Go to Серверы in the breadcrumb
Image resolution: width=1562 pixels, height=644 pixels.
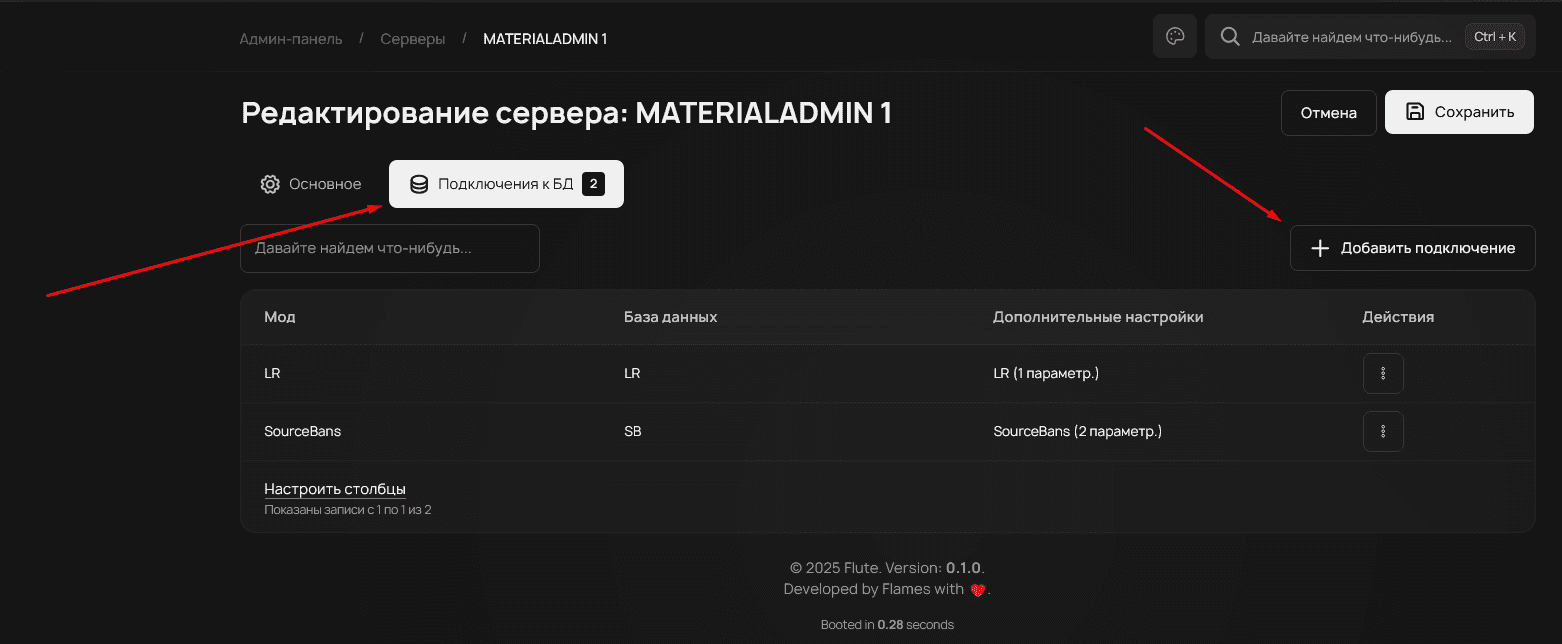[413, 39]
